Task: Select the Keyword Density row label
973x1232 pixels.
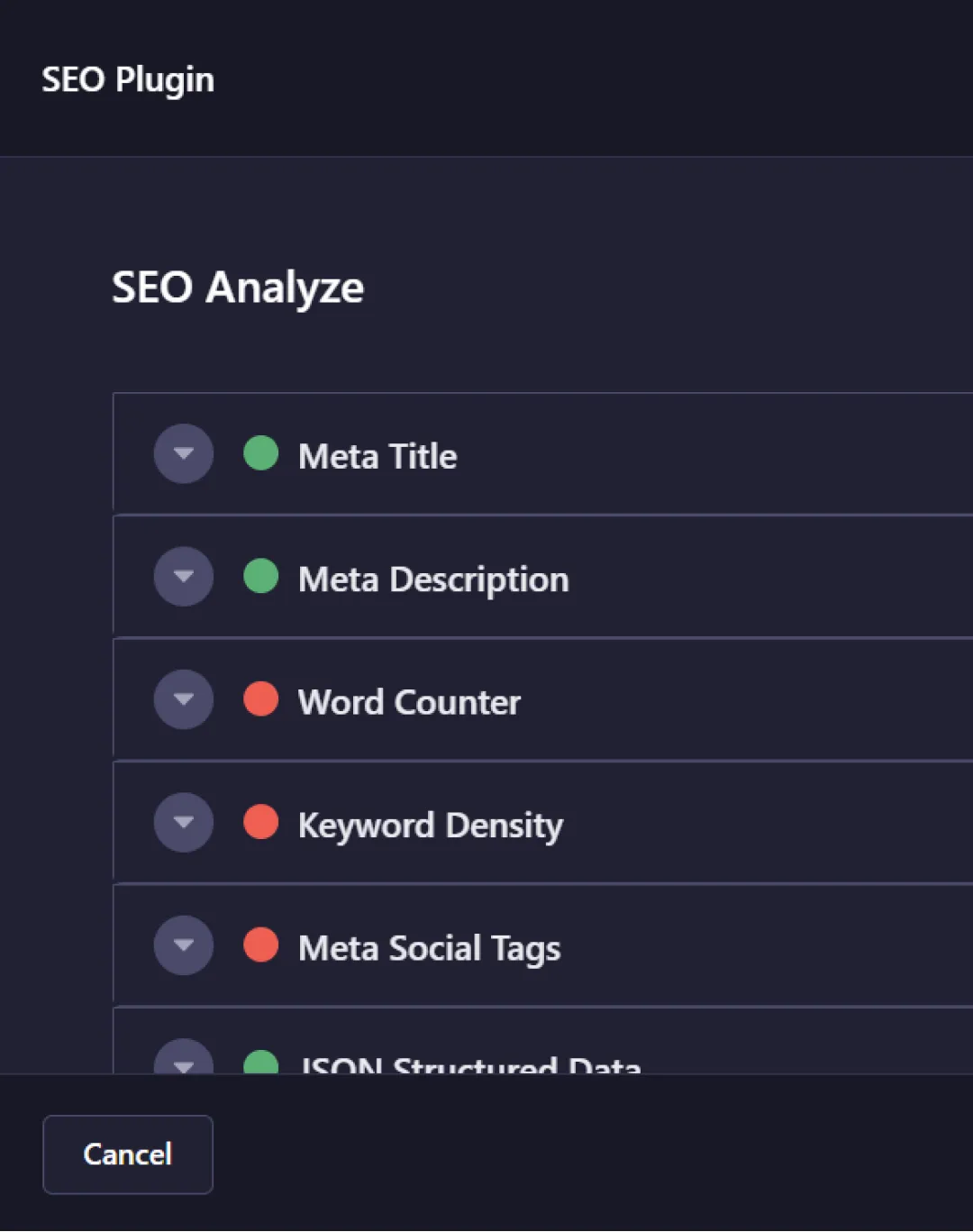Action: [430, 826]
